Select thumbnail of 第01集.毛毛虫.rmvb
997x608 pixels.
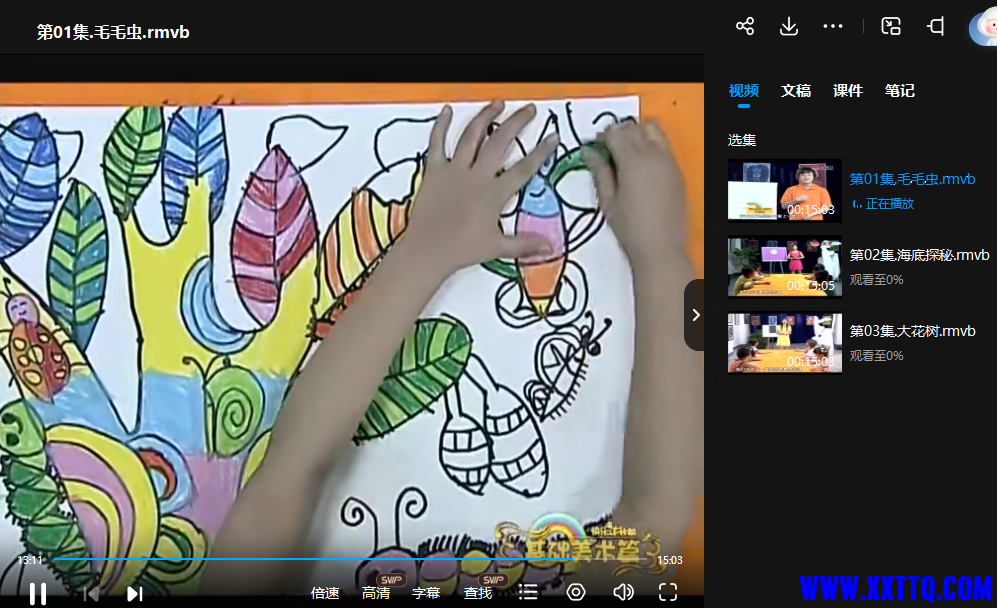(x=785, y=191)
